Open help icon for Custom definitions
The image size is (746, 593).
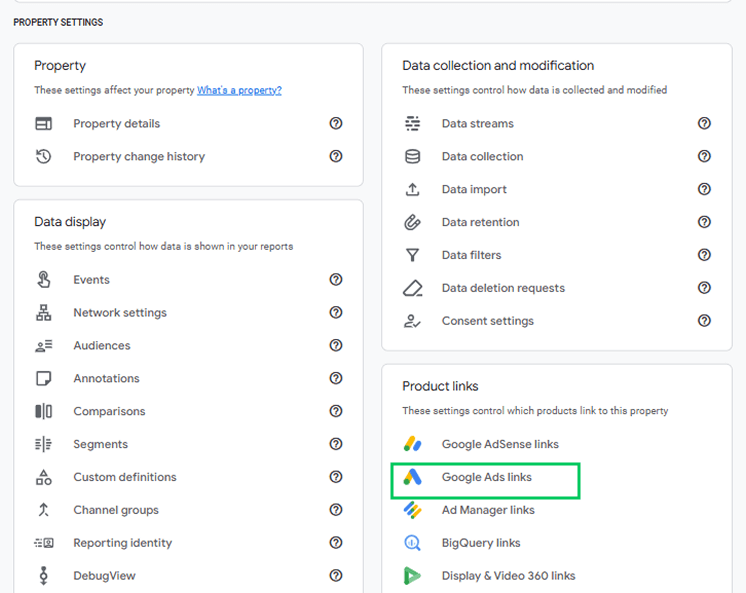[336, 477]
